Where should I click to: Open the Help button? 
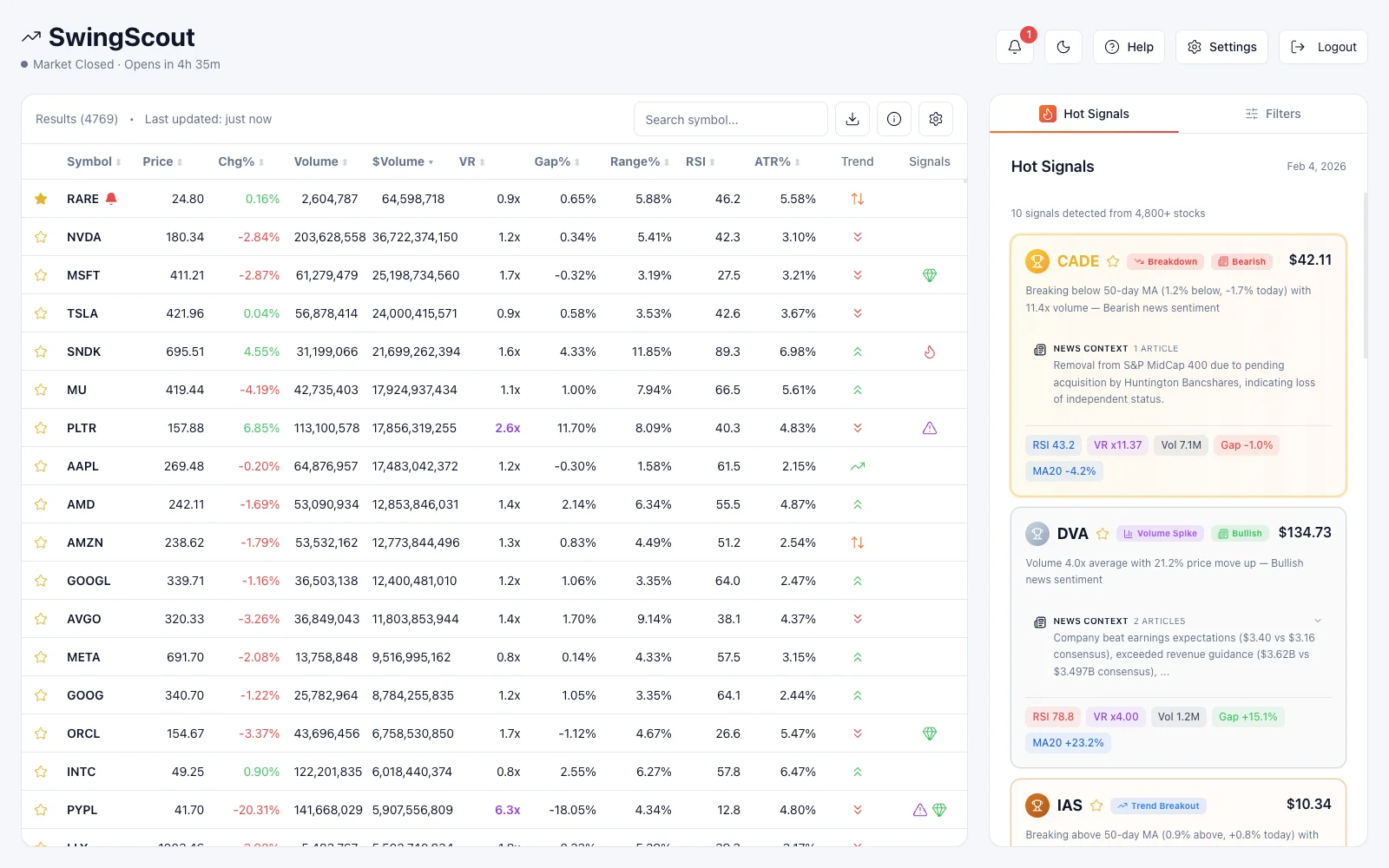1129,47
